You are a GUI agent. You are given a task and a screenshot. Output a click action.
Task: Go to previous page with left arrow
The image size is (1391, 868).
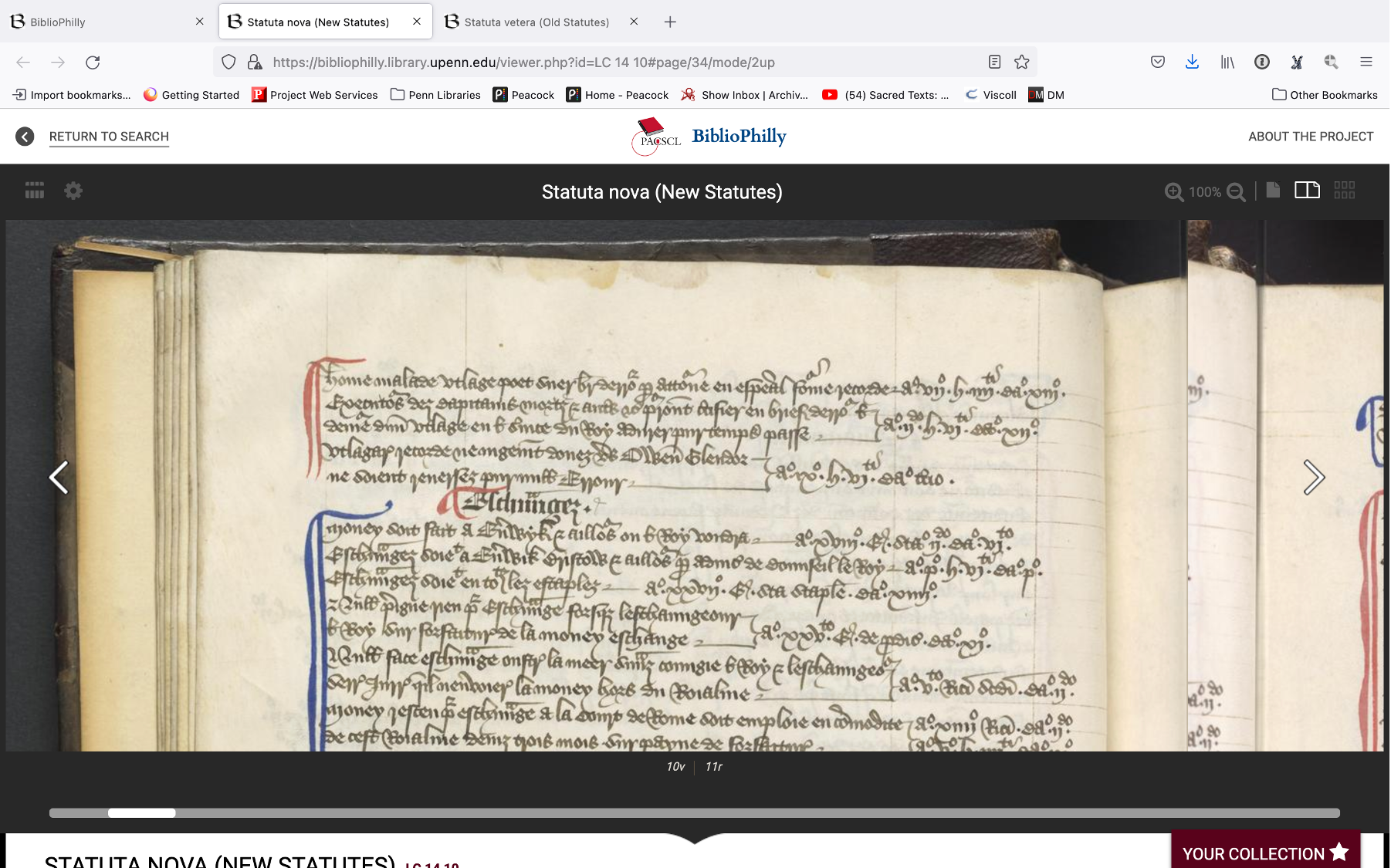[59, 478]
